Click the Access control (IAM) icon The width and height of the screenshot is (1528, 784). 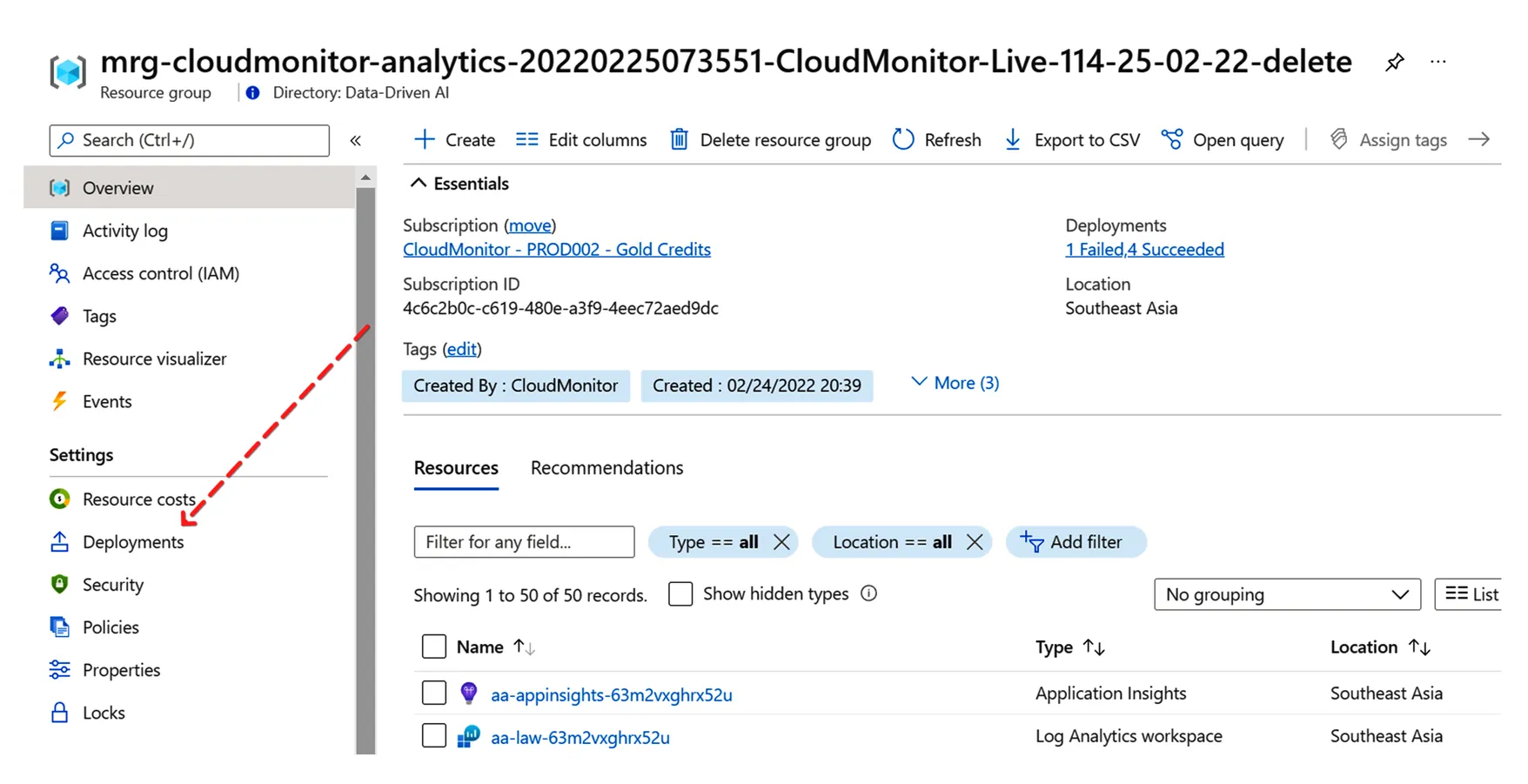pos(59,273)
